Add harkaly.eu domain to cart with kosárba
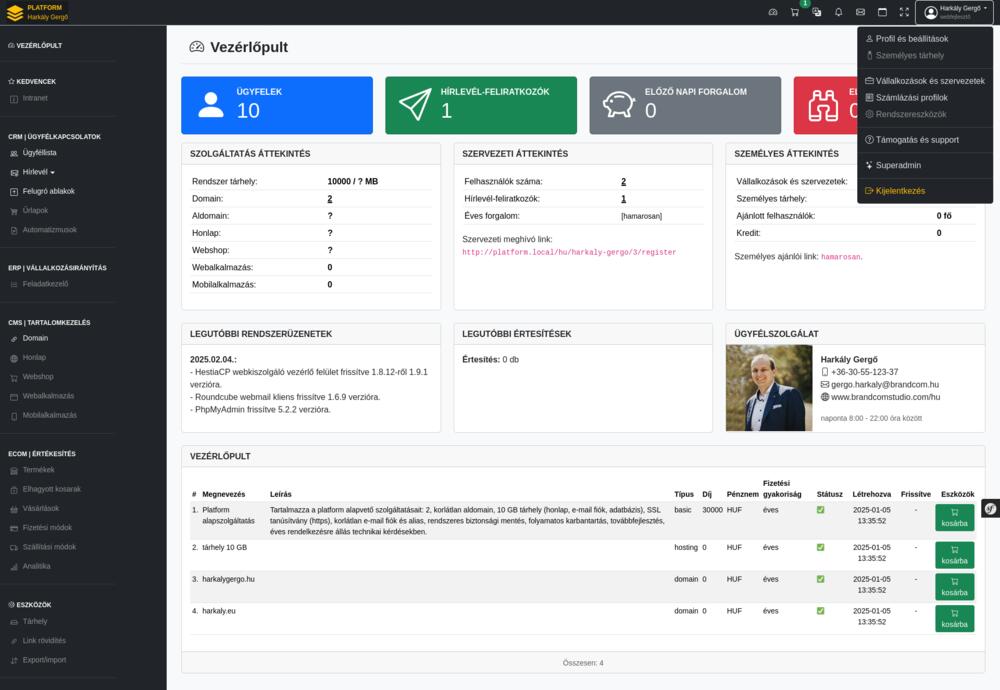The width and height of the screenshot is (1000, 690). pos(954,619)
